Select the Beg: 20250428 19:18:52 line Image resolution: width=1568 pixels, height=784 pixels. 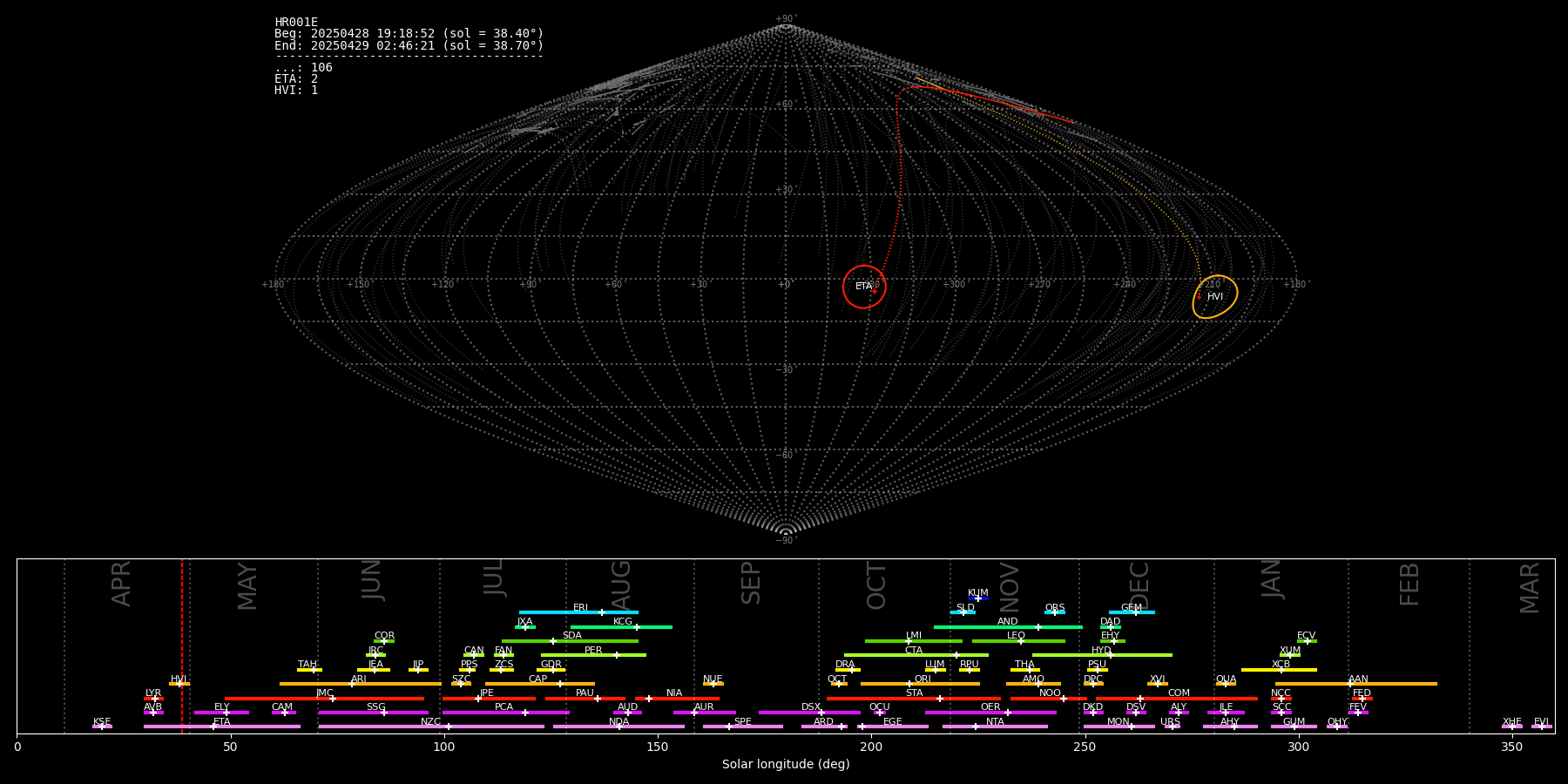tap(409, 34)
